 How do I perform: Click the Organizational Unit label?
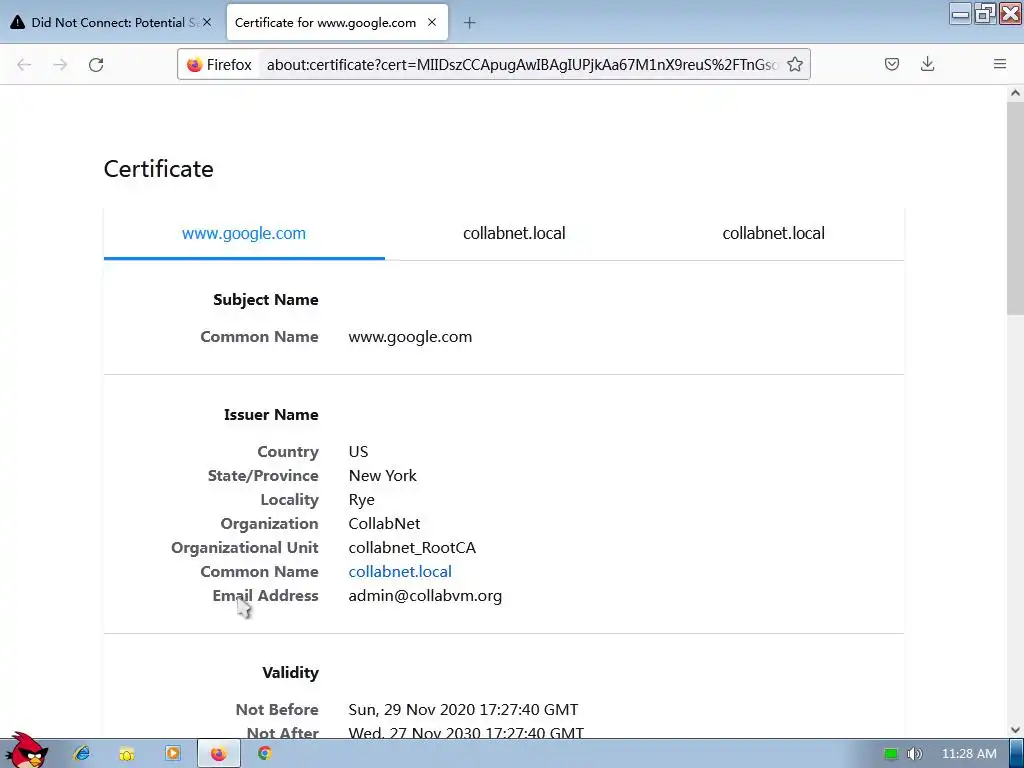click(x=245, y=548)
